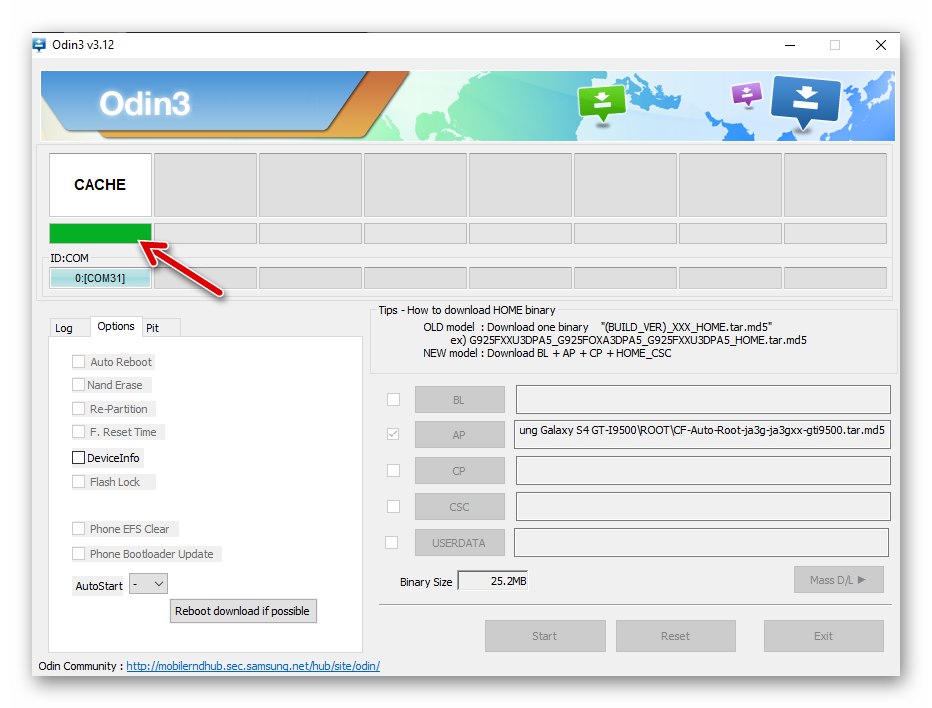Click the Exit button
This screenshot has height=708, width=932.
click(x=824, y=636)
